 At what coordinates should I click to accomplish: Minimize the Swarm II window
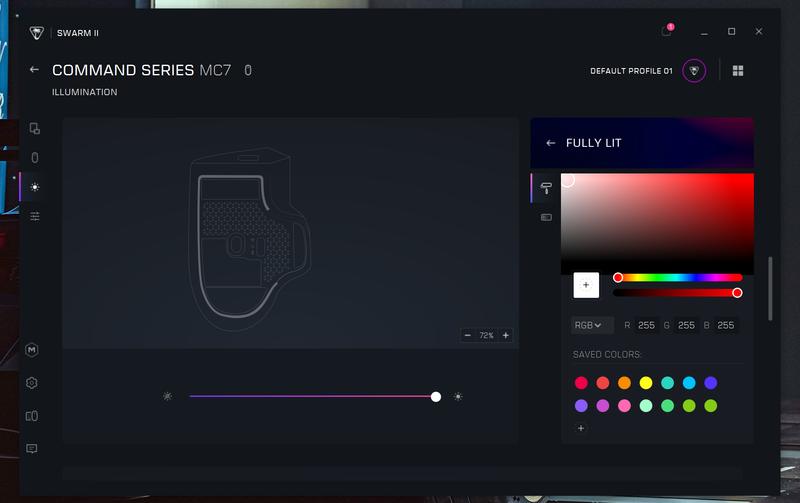pos(704,32)
